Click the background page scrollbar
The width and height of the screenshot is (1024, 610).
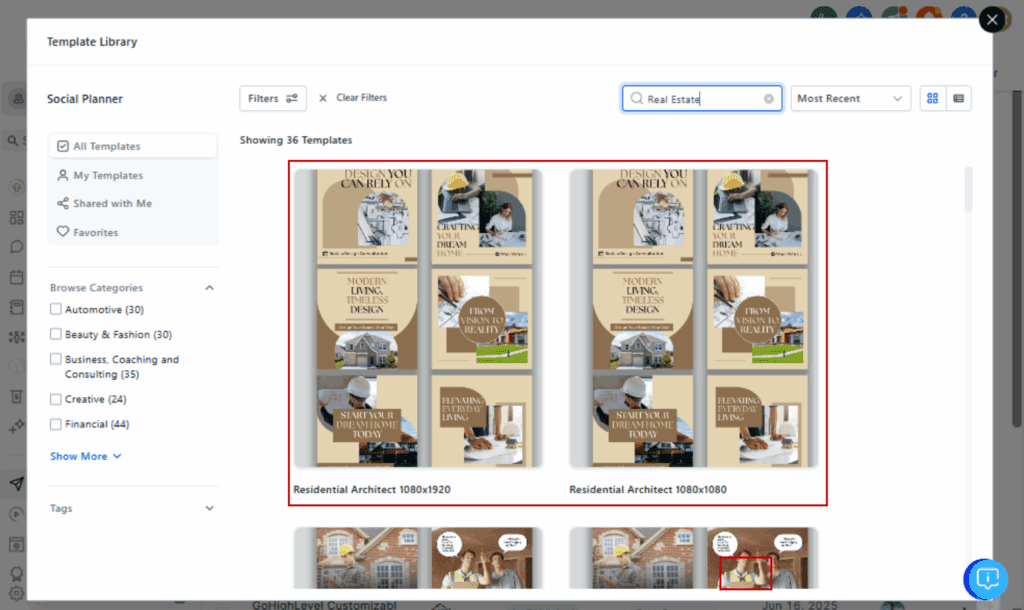[x=1017, y=258]
